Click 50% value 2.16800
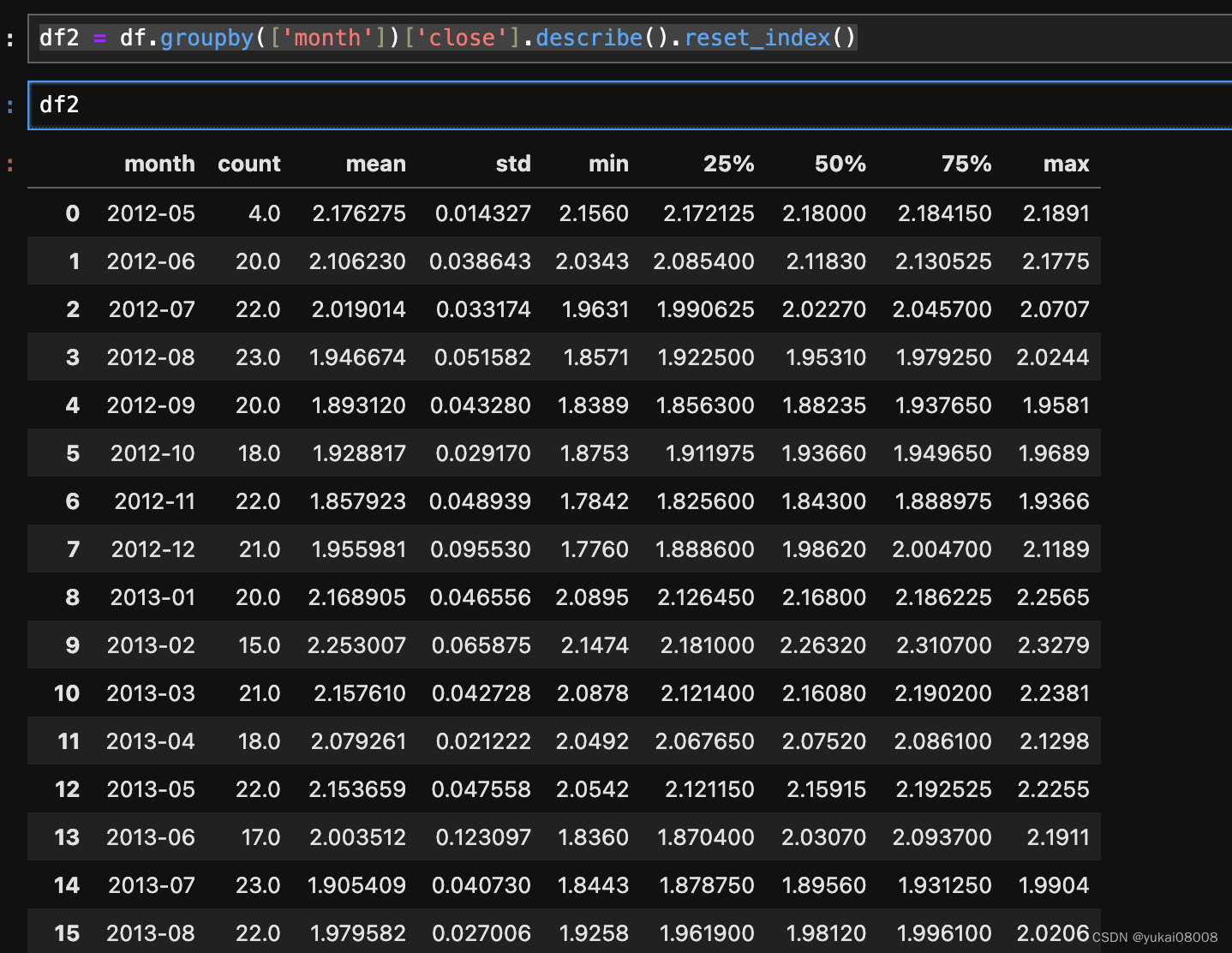Image resolution: width=1232 pixels, height=953 pixels. point(824,597)
